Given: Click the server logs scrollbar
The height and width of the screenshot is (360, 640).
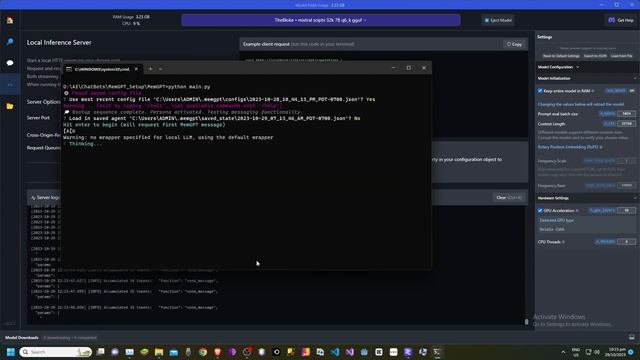Looking at the screenshot, I should [x=526, y=322].
